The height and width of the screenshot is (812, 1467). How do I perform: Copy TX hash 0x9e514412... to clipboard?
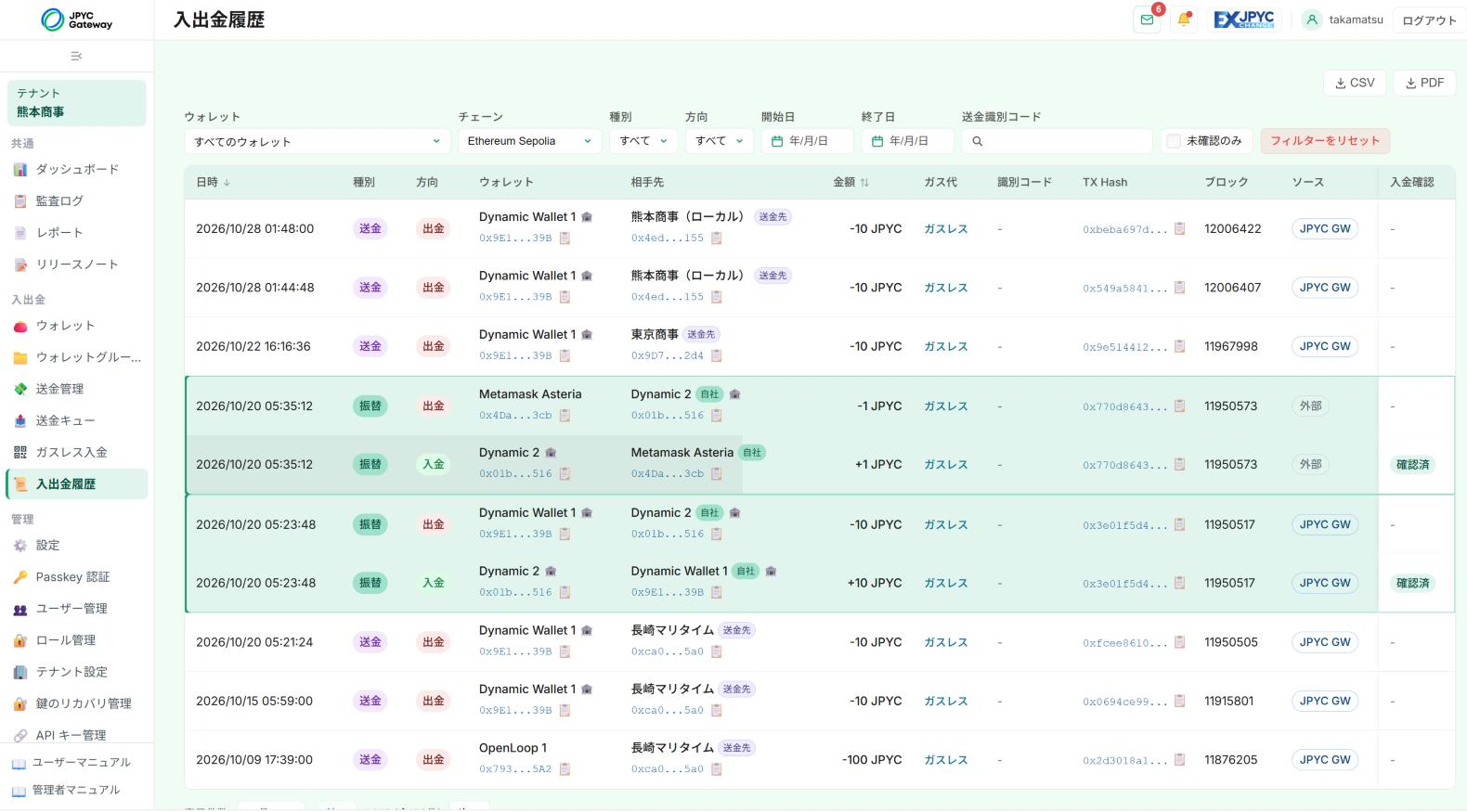click(1179, 347)
